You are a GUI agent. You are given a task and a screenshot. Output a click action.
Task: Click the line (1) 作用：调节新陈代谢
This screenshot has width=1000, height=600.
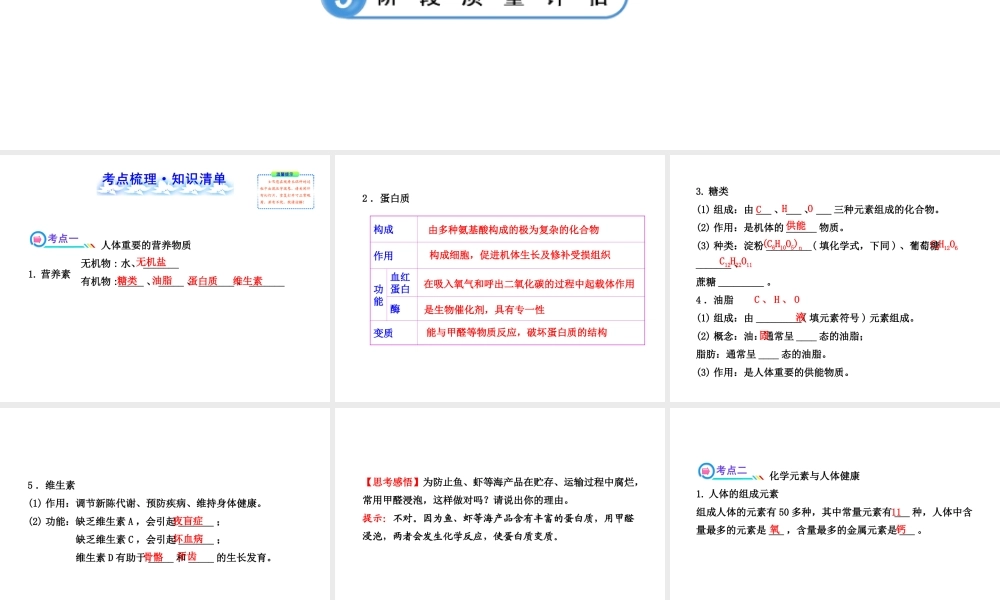tap(145, 503)
